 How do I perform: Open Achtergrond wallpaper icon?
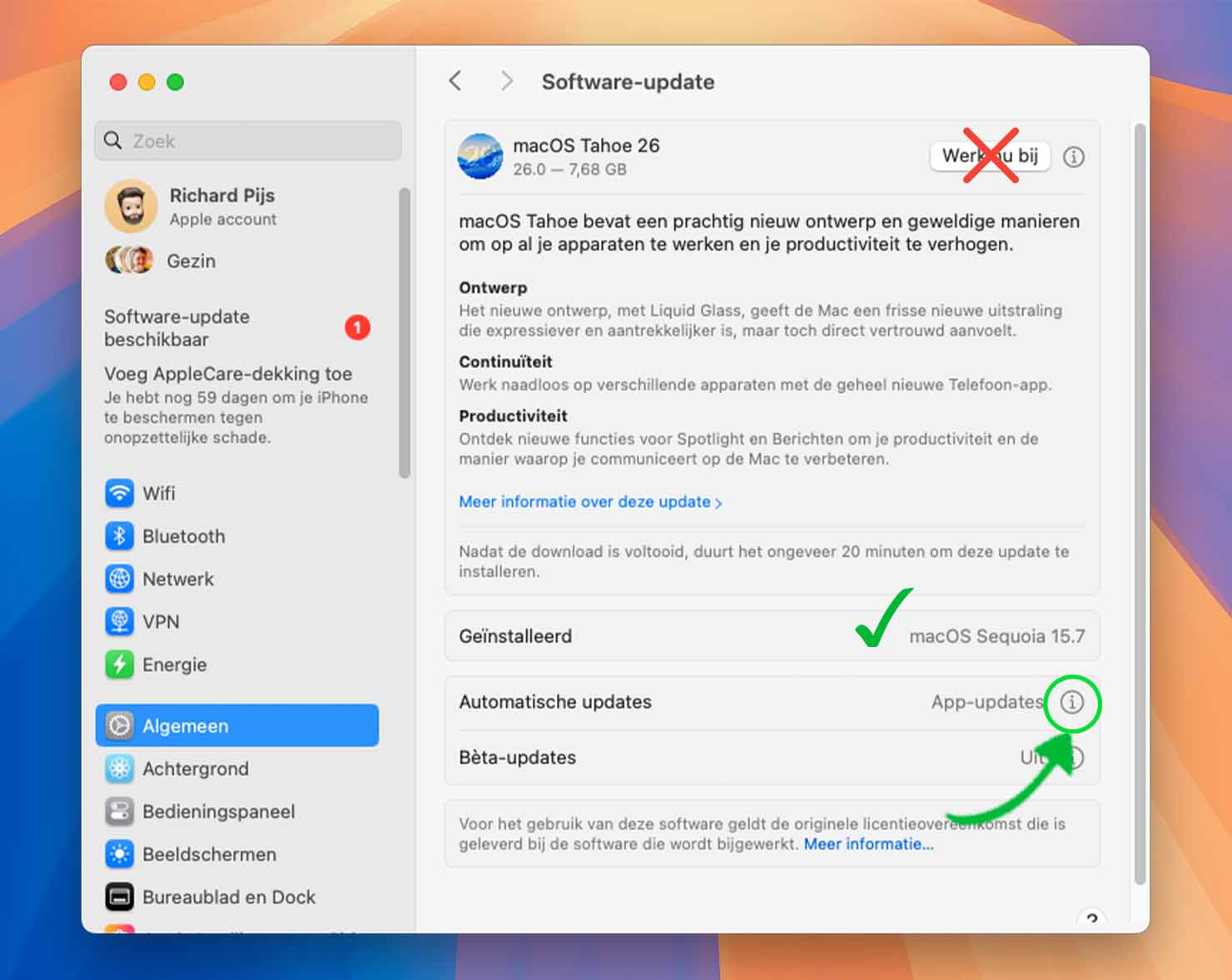tap(119, 769)
